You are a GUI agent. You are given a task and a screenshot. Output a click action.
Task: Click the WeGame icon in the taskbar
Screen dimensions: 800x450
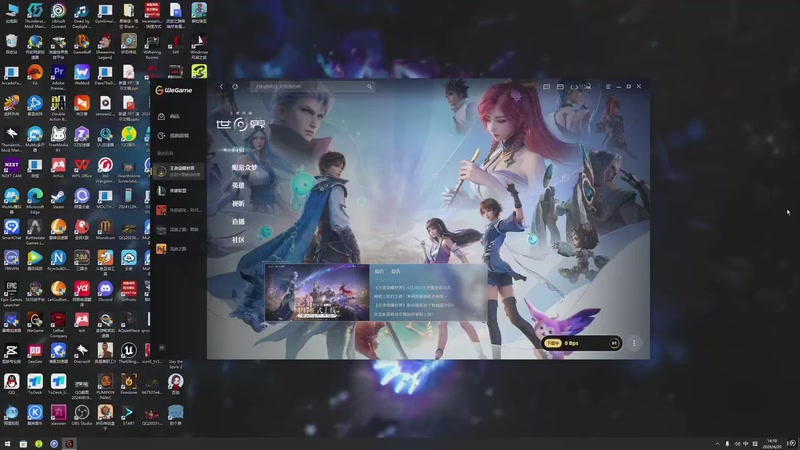[x=69, y=444]
